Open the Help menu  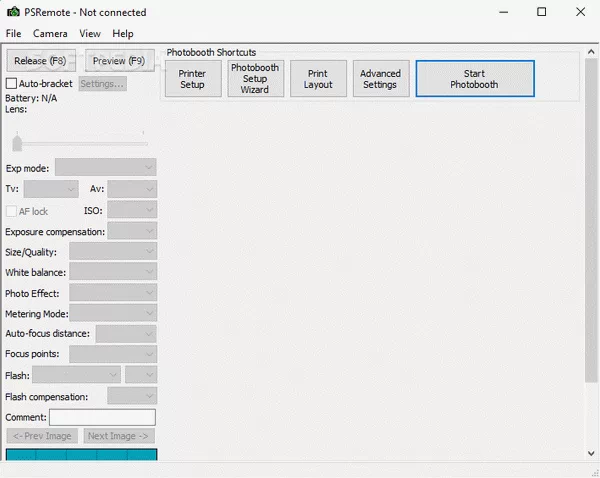pyautogui.click(x=123, y=34)
